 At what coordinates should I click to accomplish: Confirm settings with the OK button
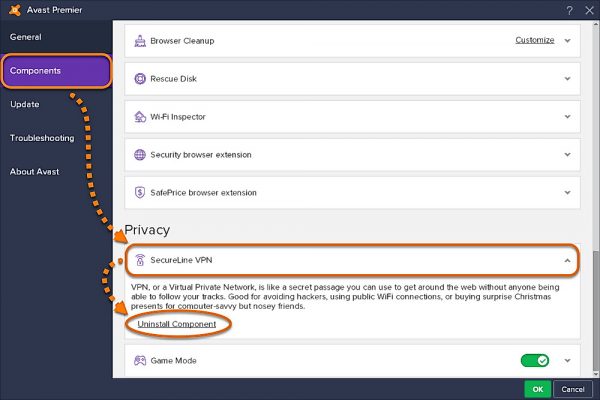[538, 389]
